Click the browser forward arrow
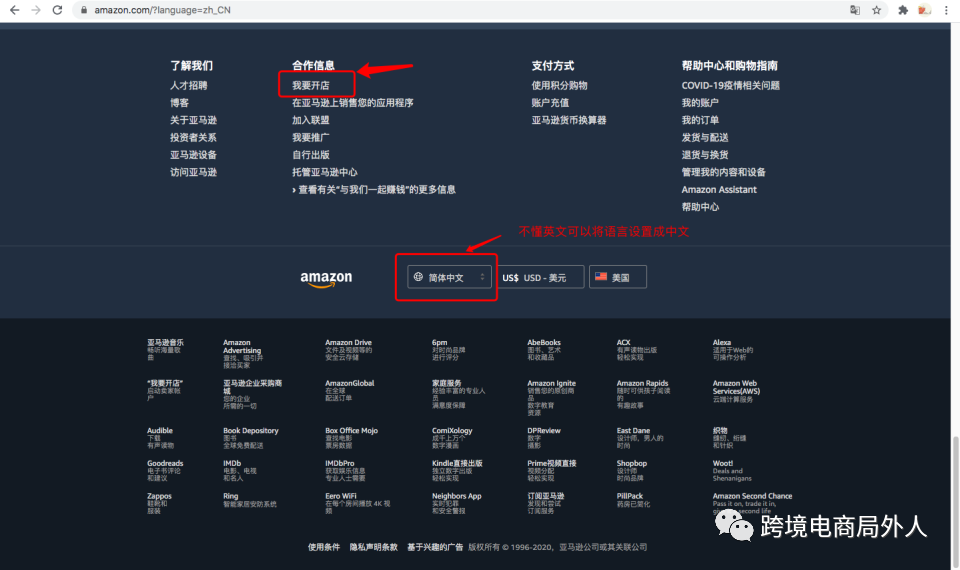Viewport: 960px width, 570px height. tap(36, 10)
